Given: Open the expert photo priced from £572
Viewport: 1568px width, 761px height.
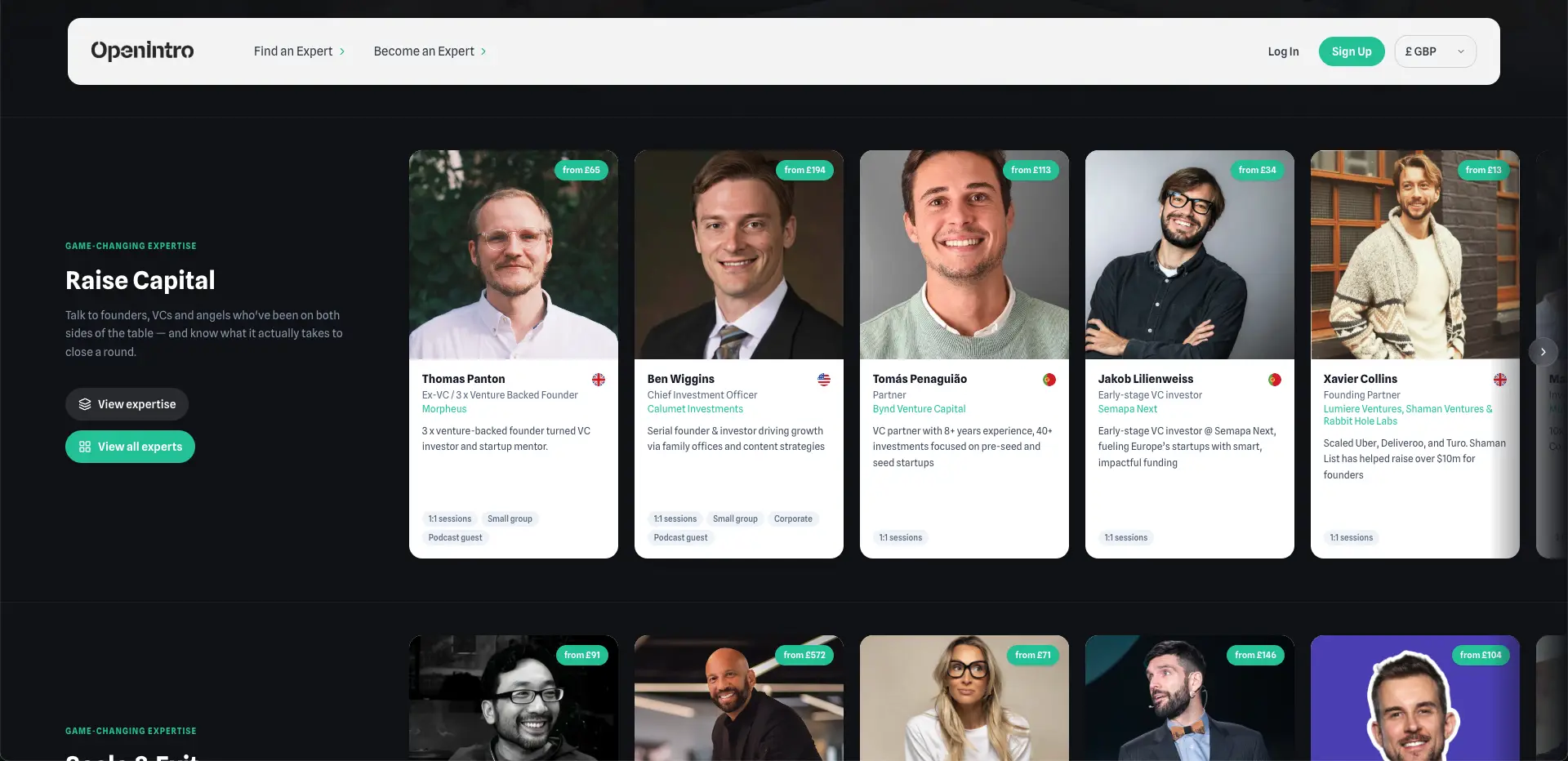Looking at the screenshot, I should [739, 698].
